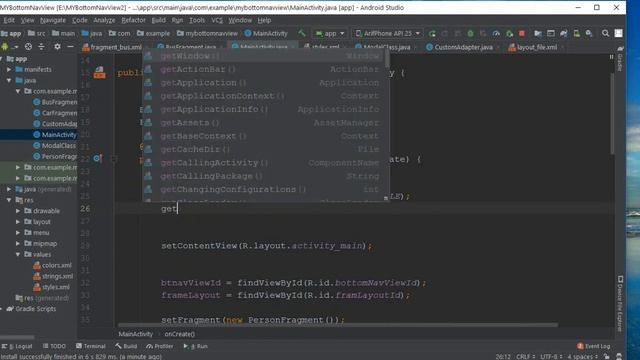Image resolution: width=640 pixels, height=360 pixels.
Task: Open the Terminal tool window
Action: [91, 346]
